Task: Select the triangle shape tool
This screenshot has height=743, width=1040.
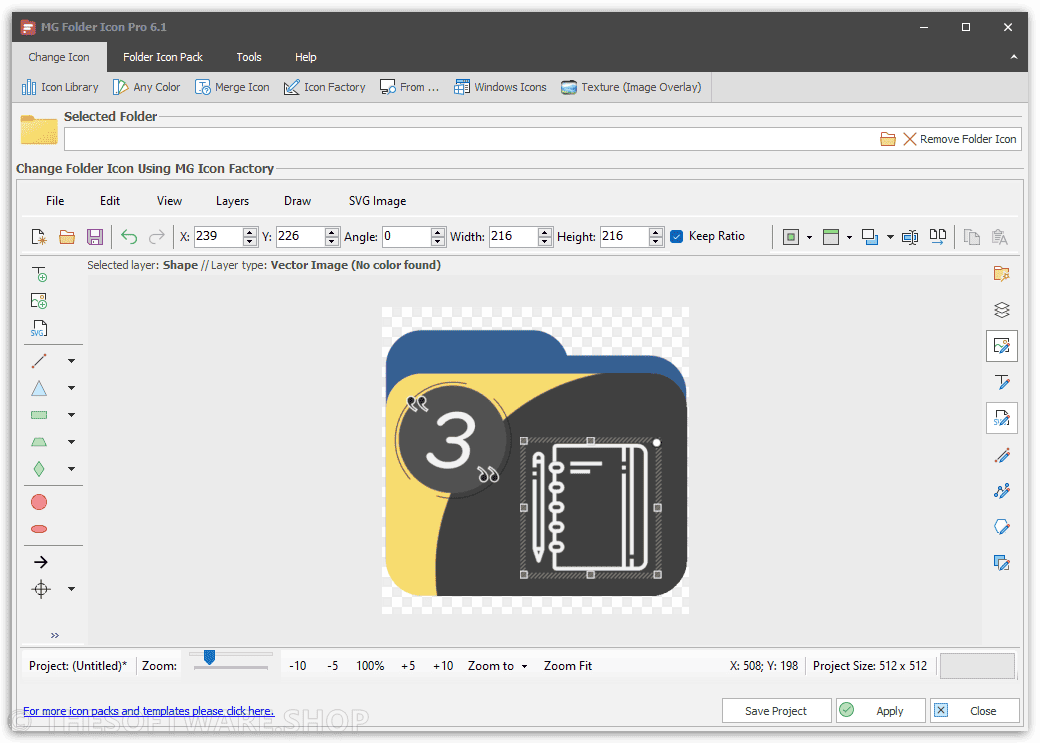Action: 39,388
